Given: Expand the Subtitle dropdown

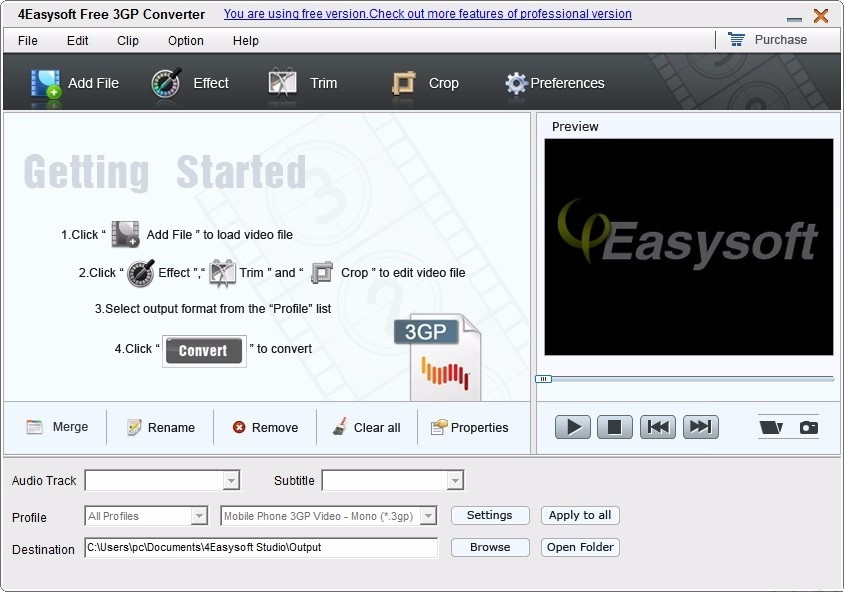Looking at the screenshot, I should click(x=455, y=480).
